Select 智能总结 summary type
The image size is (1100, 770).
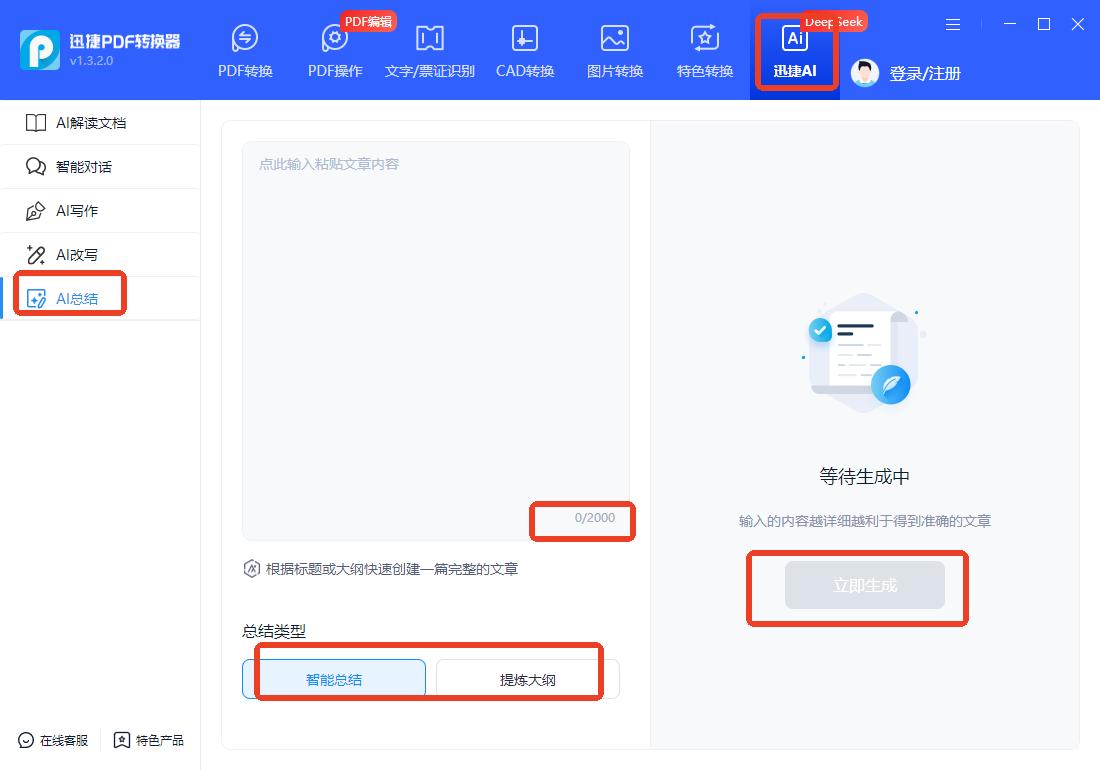tap(334, 679)
